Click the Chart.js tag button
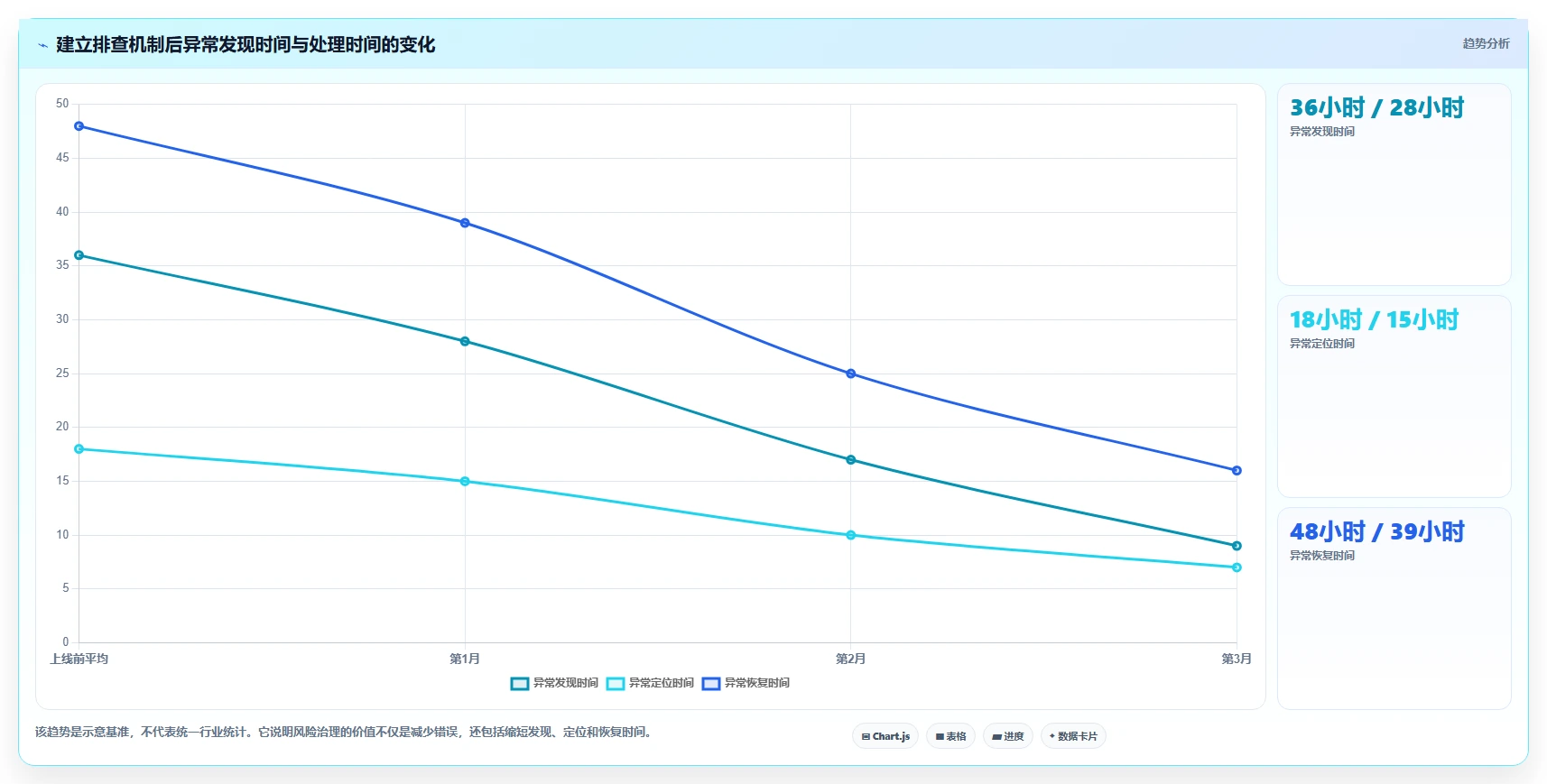1547x784 pixels. tap(885, 736)
